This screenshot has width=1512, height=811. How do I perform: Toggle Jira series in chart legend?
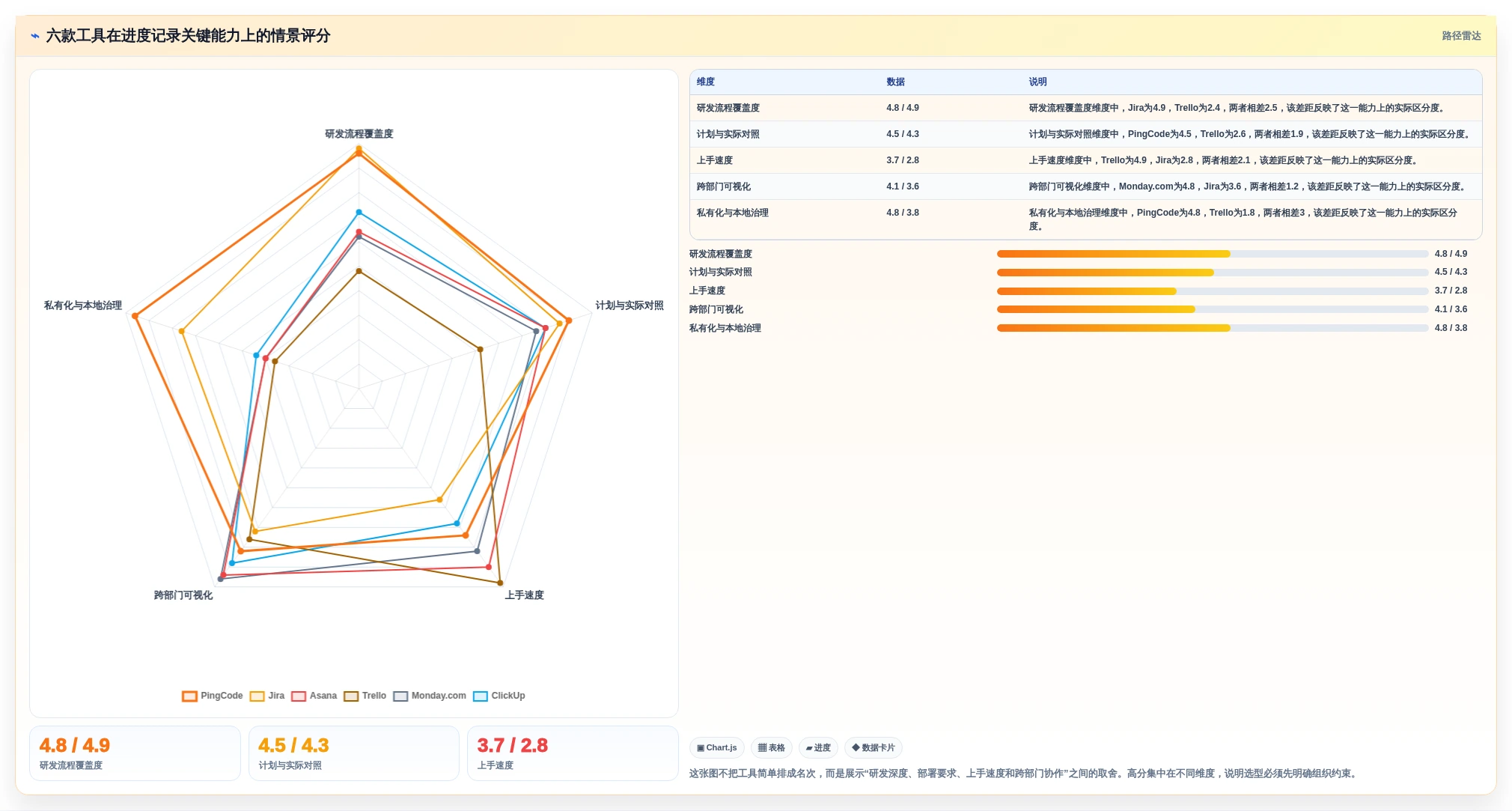point(267,696)
